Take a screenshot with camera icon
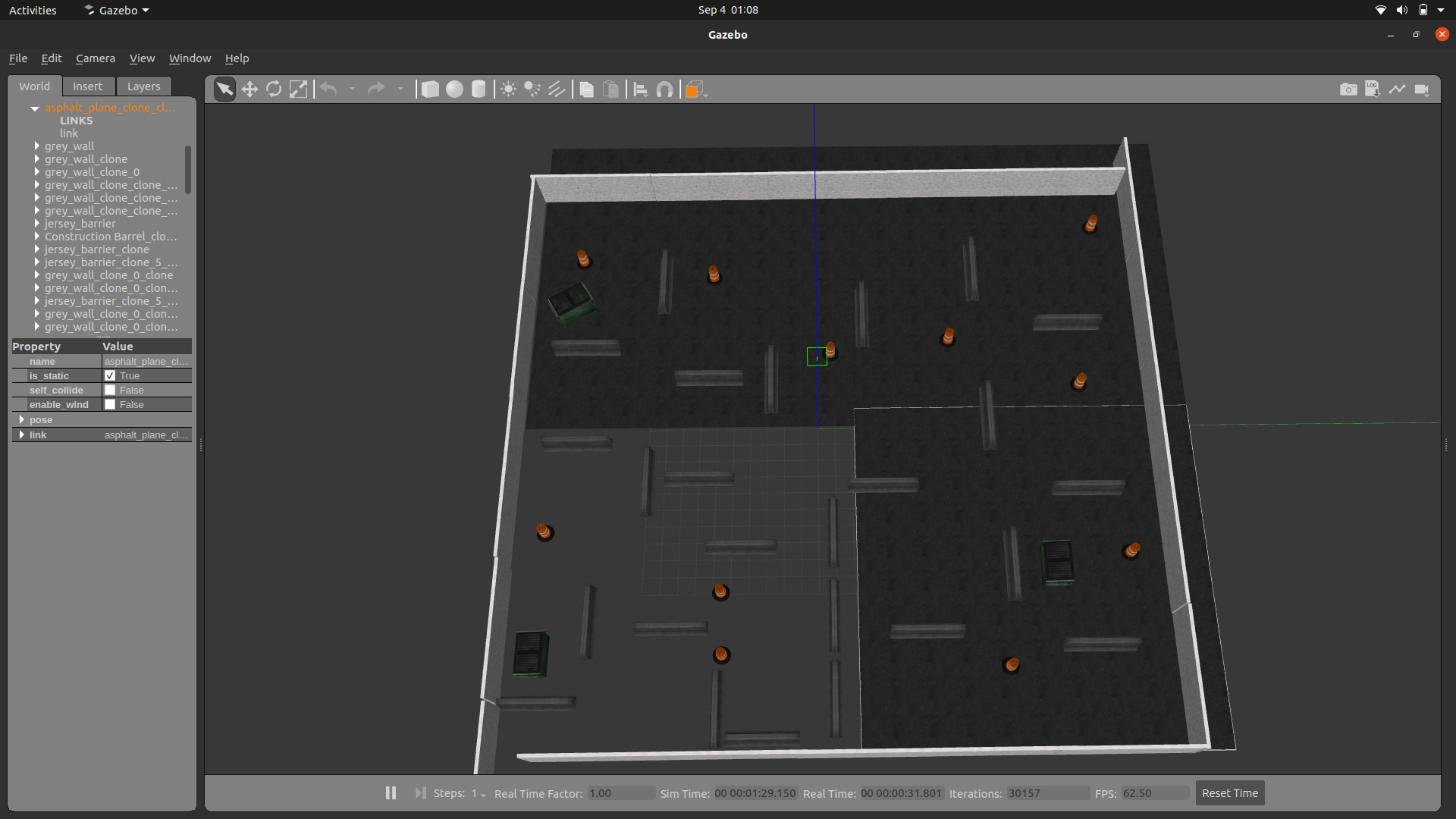 (x=1348, y=89)
